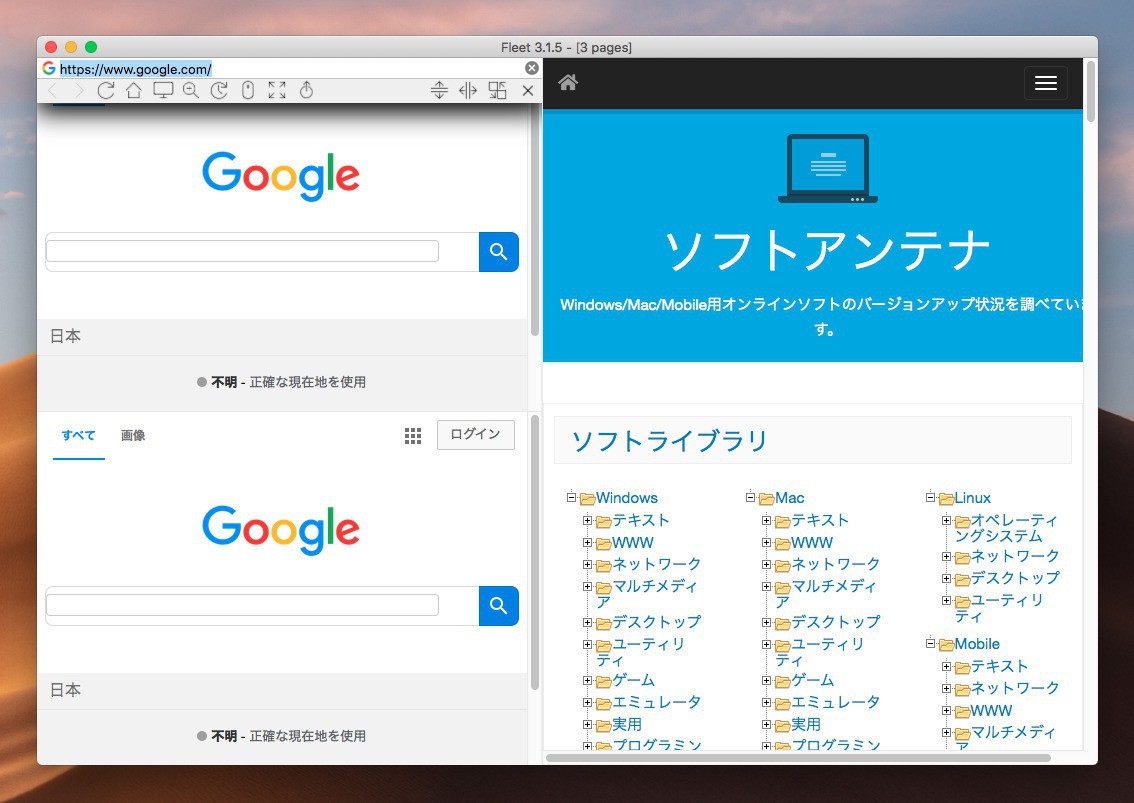Focus the search box in the lower Google pane
Image resolution: width=1134 pixels, height=803 pixels.
[x=242, y=605]
